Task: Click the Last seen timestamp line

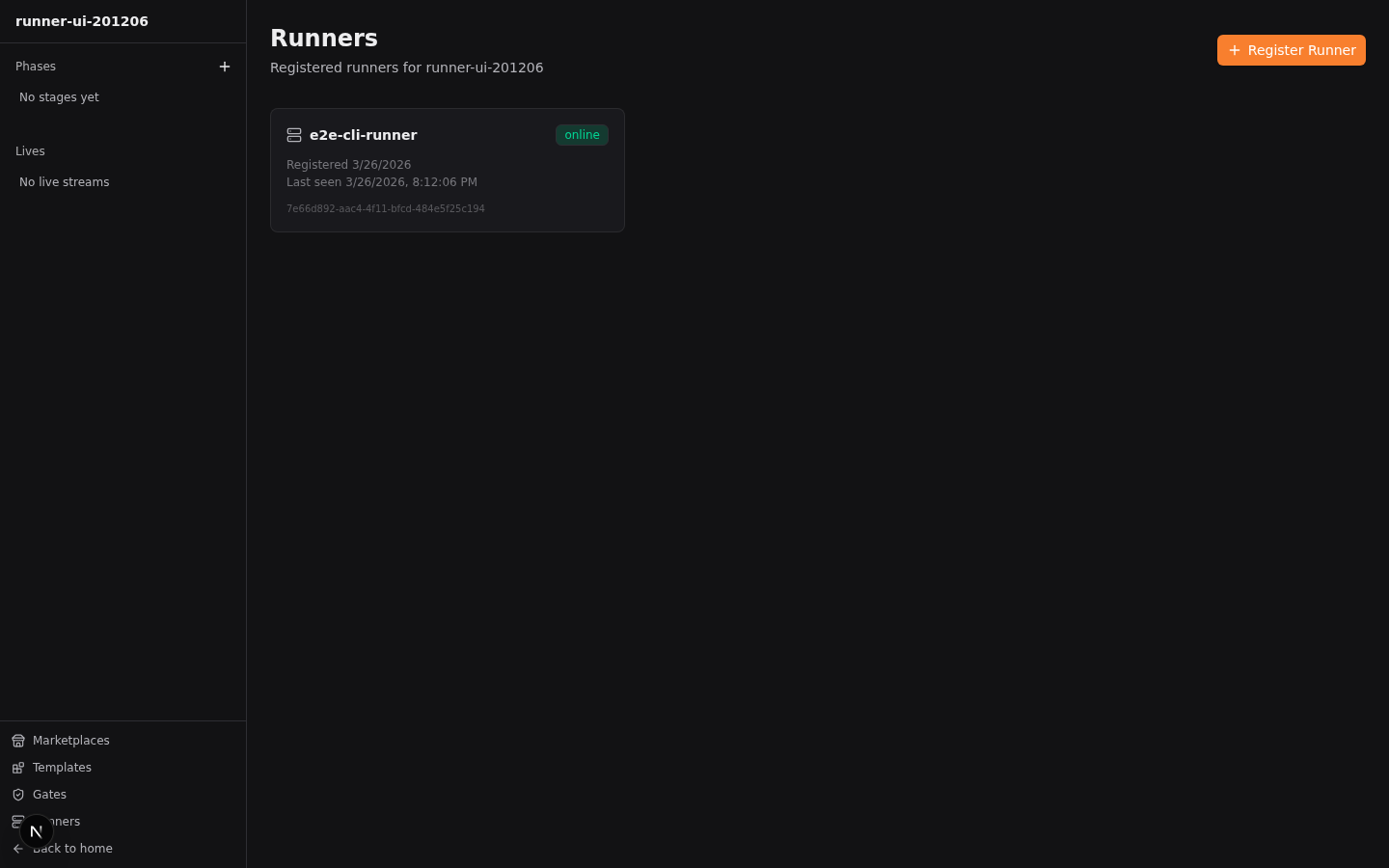Action: (x=382, y=182)
